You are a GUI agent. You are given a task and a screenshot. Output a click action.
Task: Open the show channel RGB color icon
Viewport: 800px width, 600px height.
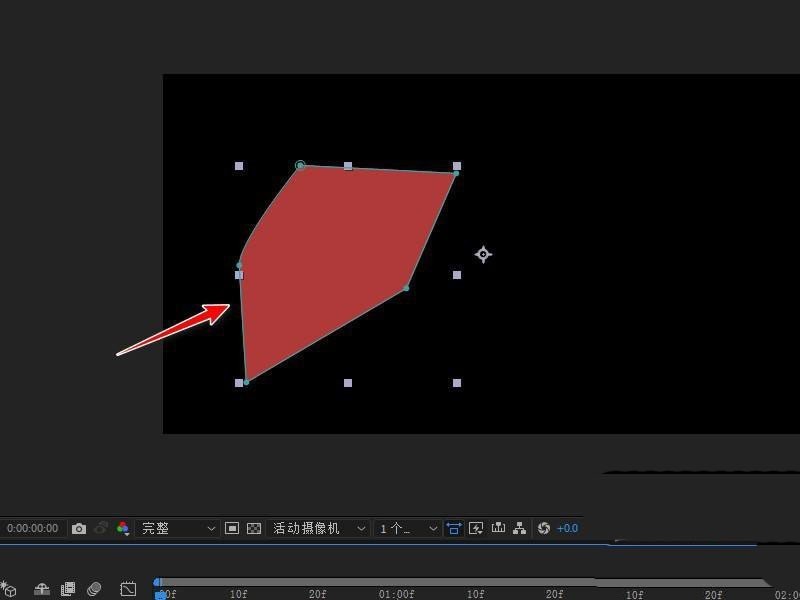[122, 529]
